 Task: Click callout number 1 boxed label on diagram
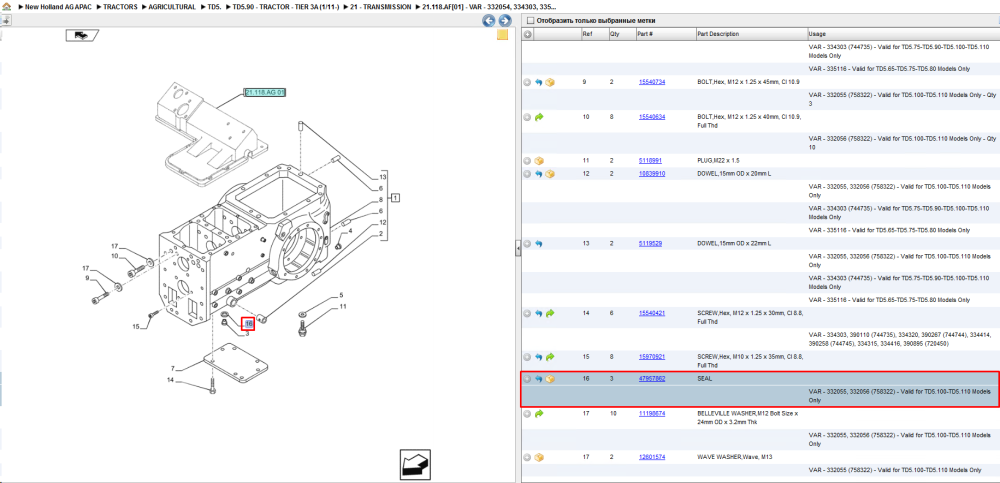coord(396,197)
